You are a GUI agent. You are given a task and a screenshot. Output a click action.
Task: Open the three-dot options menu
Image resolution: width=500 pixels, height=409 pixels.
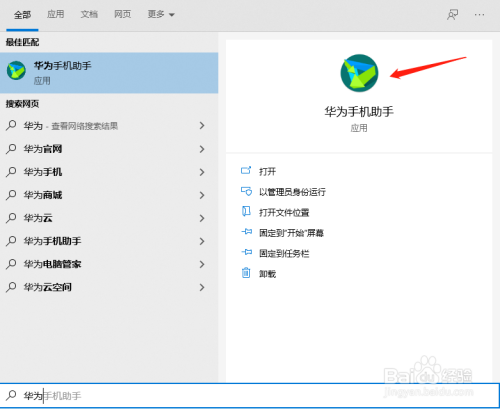tap(479, 15)
